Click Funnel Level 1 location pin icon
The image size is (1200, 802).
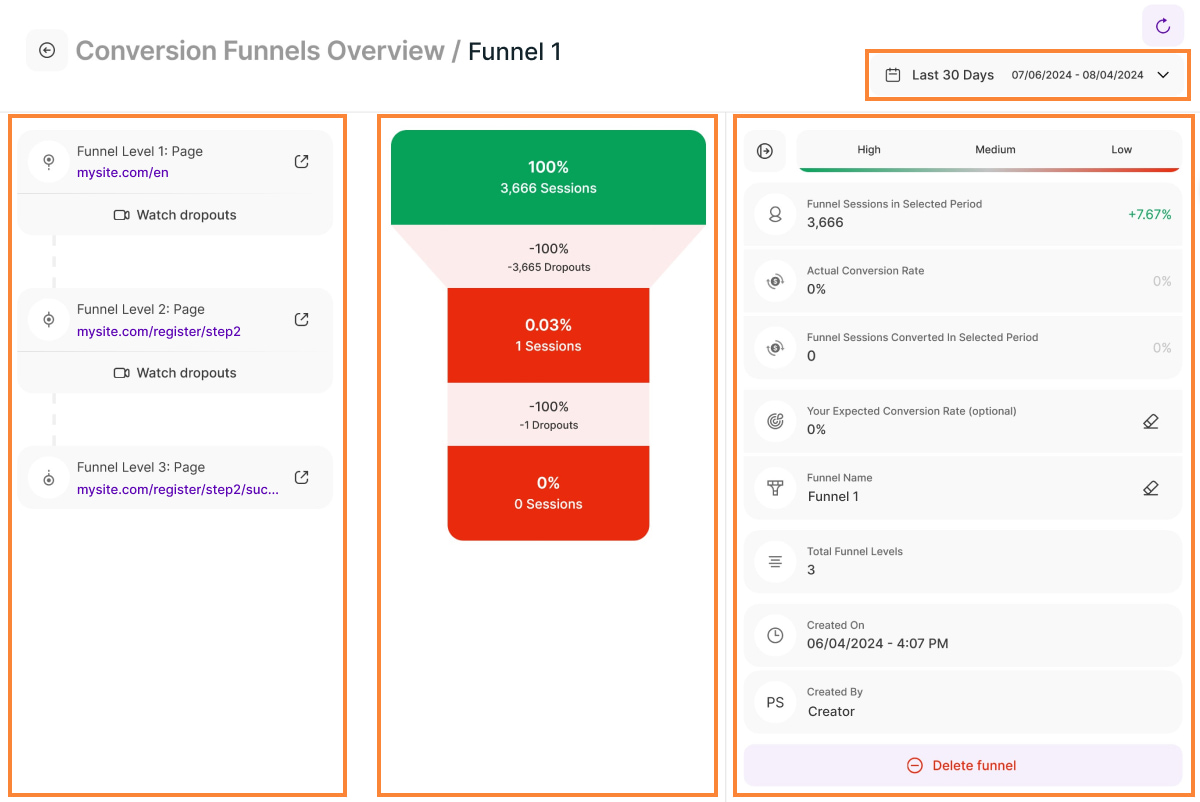point(48,161)
